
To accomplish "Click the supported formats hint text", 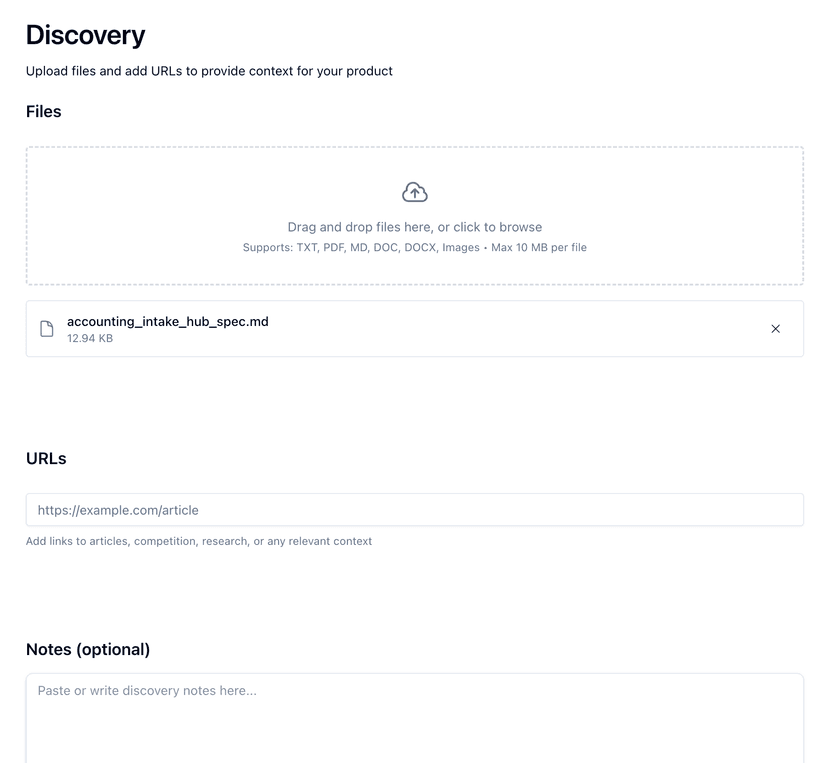I will click(x=414, y=247).
